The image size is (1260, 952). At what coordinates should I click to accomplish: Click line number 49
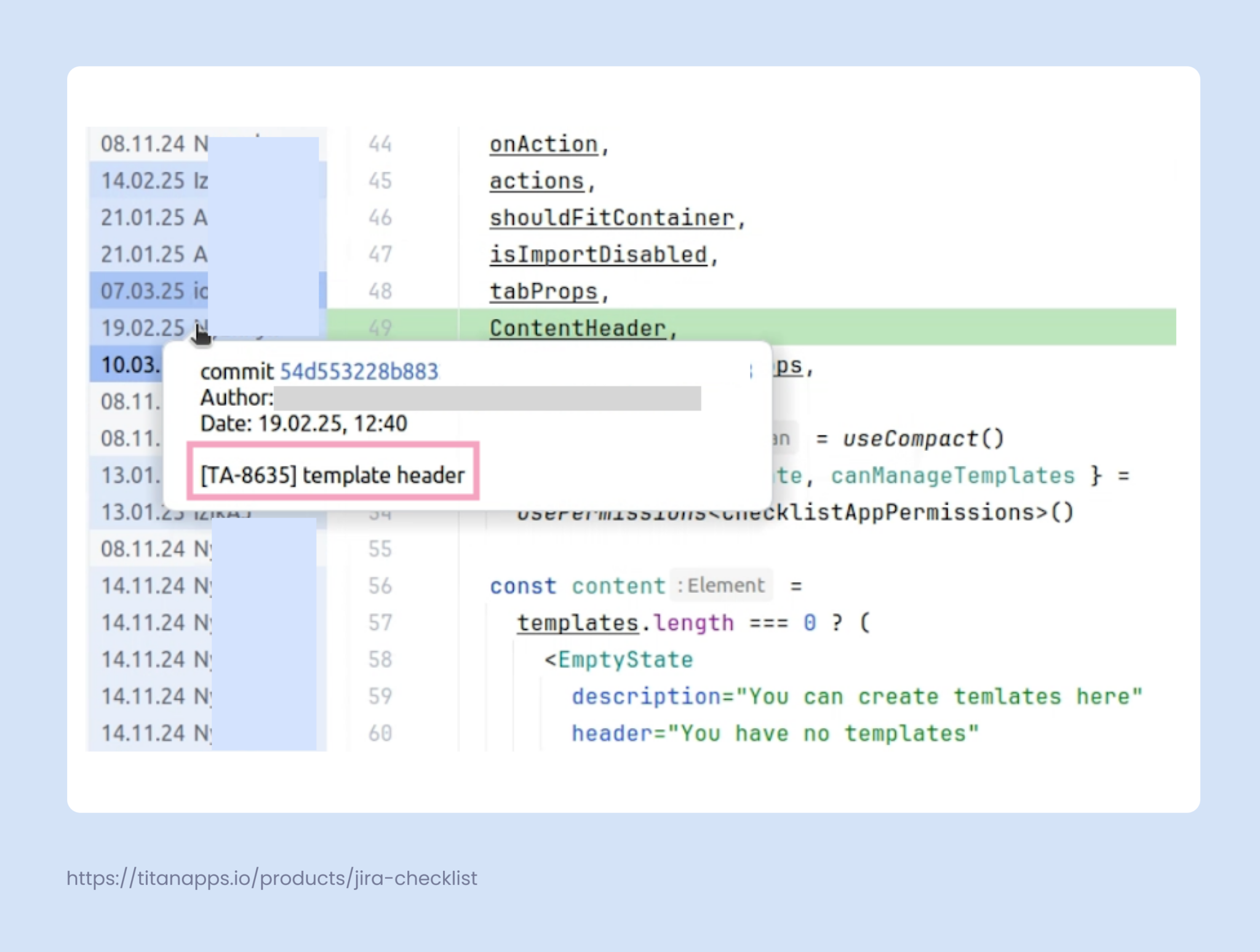click(381, 328)
